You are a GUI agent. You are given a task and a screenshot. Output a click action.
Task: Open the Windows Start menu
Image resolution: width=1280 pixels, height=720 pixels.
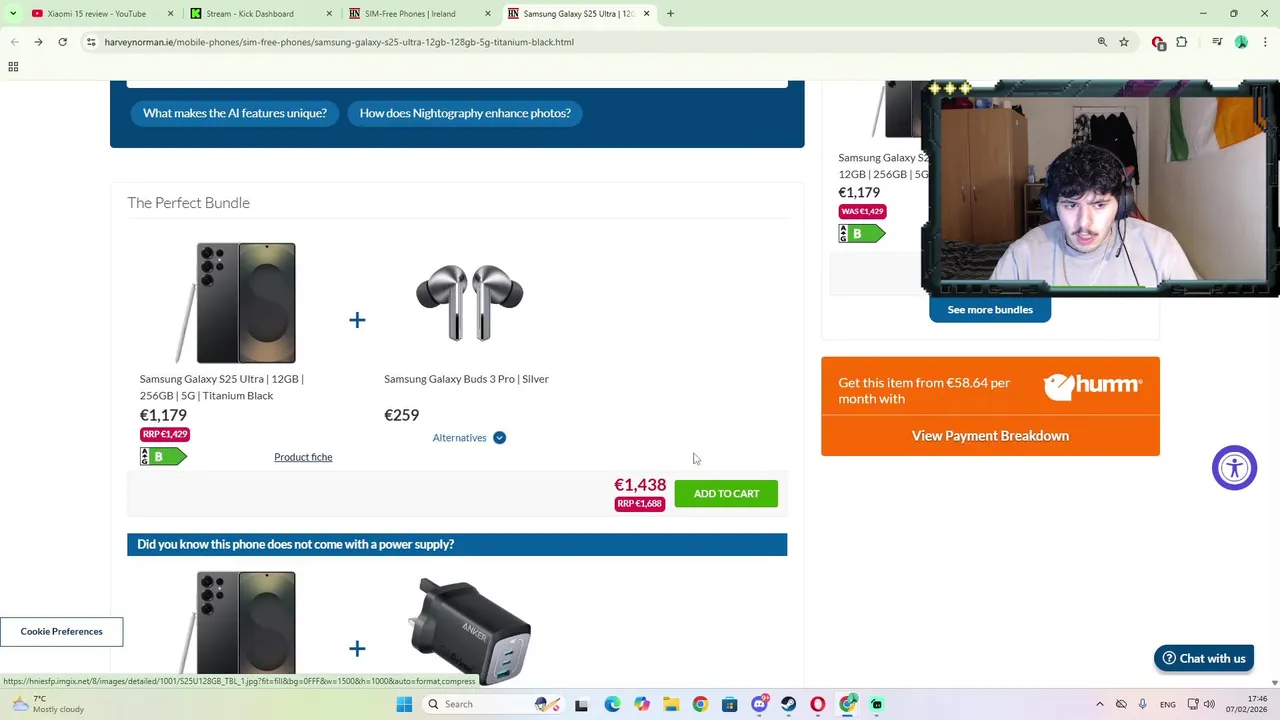pos(404,704)
